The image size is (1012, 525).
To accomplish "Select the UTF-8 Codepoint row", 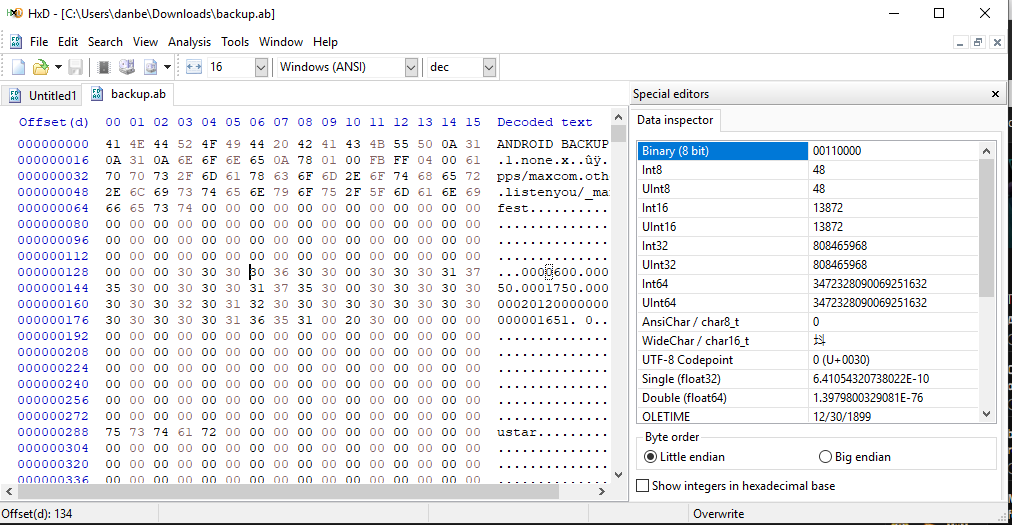I will point(807,360).
